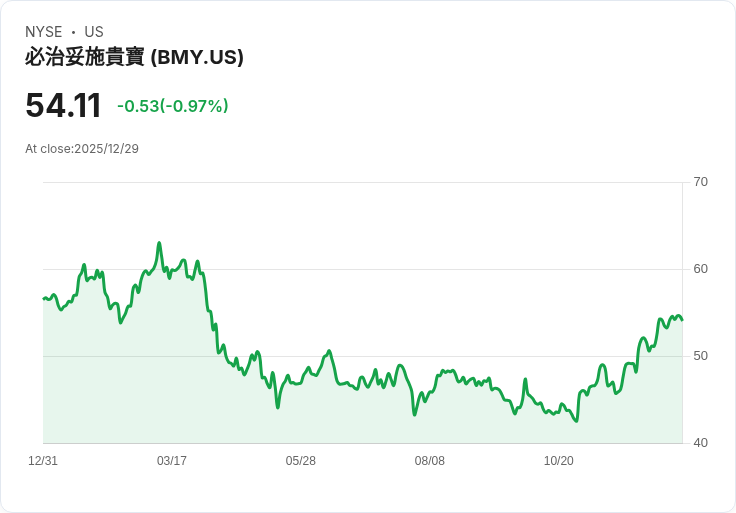The width and height of the screenshot is (736, 513).
Task: Click the 03/17 x-axis date label
Action: [172, 461]
